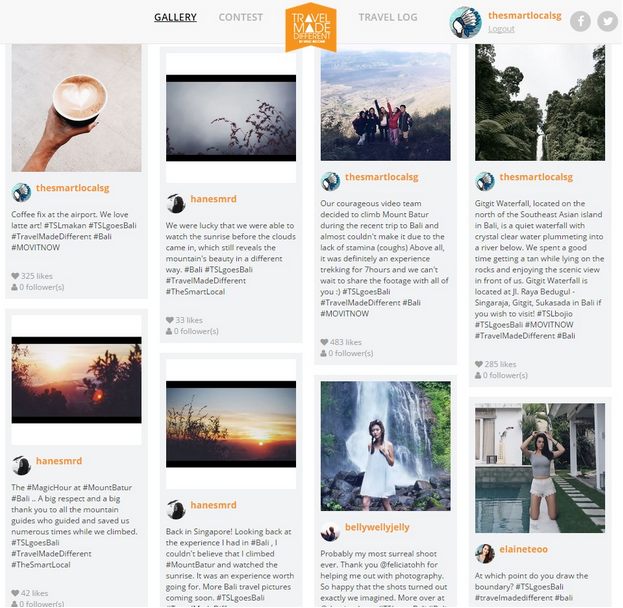The height and width of the screenshot is (608, 623).
Task: Click the heart icon beside 483 likes
Action: 324,342
